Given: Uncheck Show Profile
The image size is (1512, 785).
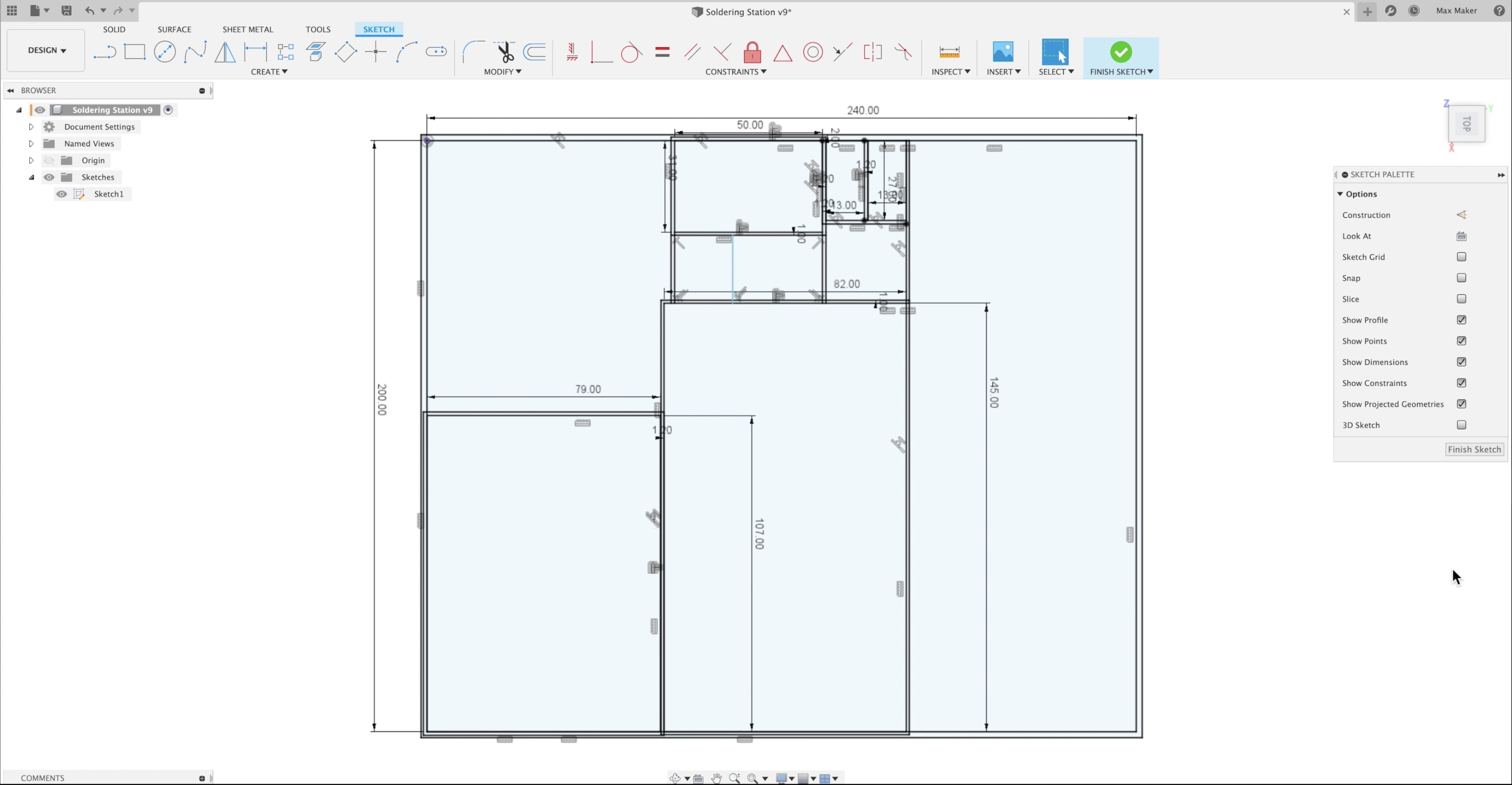Looking at the screenshot, I should tap(1462, 320).
